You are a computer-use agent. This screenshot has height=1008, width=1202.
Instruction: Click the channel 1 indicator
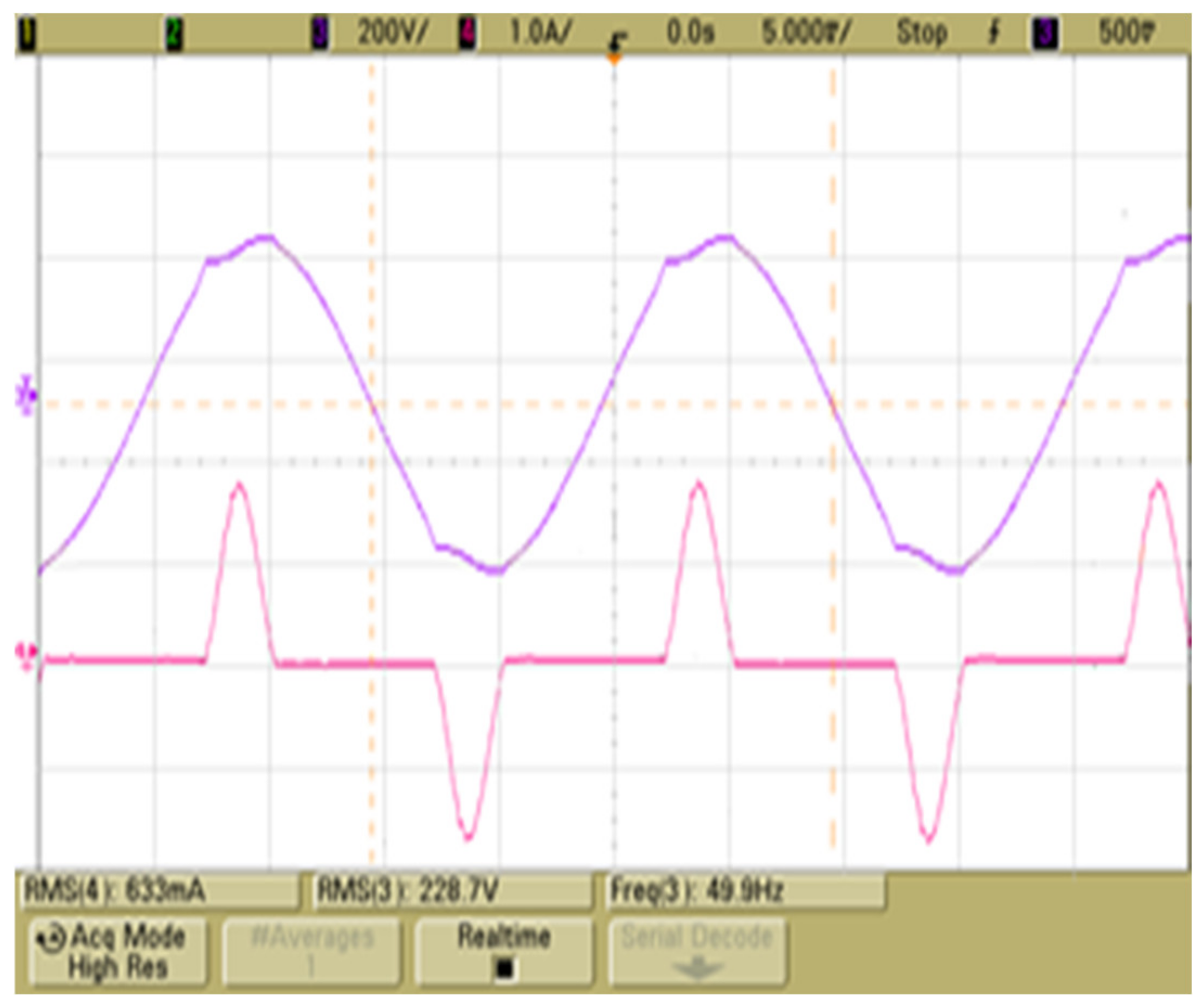point(27,35)
